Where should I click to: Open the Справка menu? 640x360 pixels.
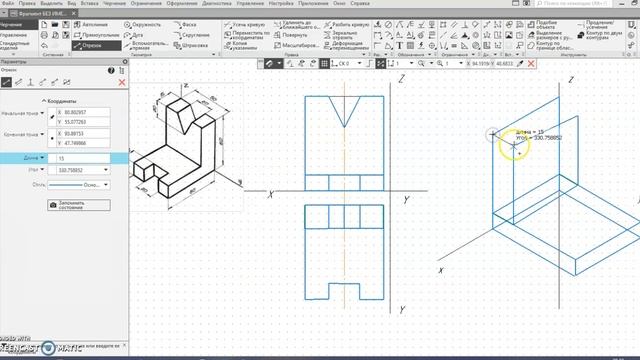(x=360, y=3)
